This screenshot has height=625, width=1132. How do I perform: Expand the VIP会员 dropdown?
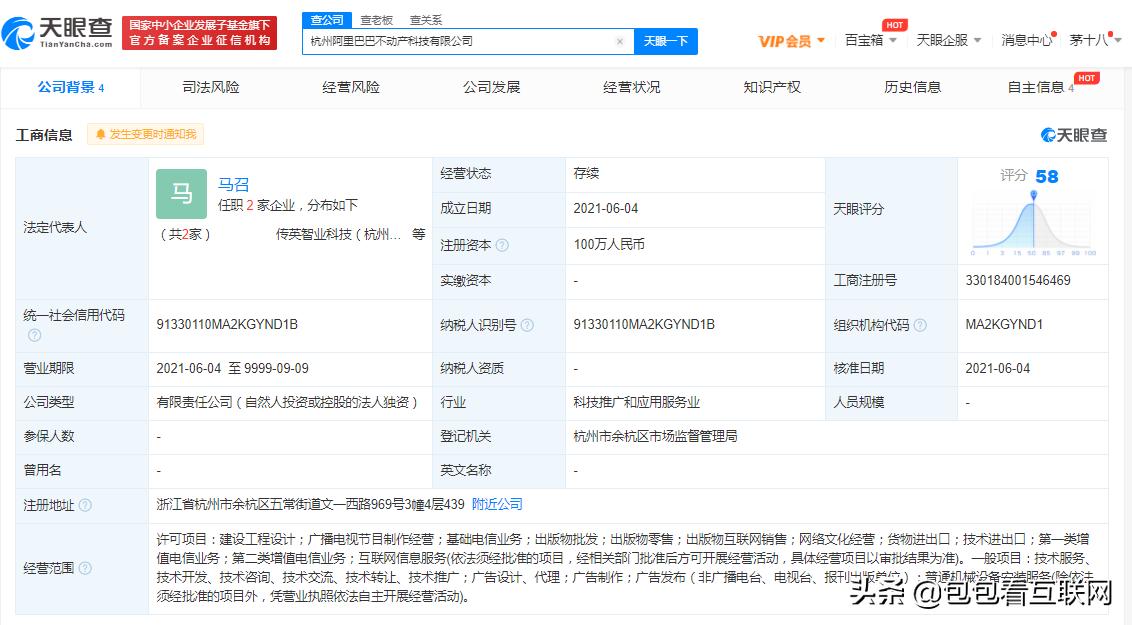point(786,38)
